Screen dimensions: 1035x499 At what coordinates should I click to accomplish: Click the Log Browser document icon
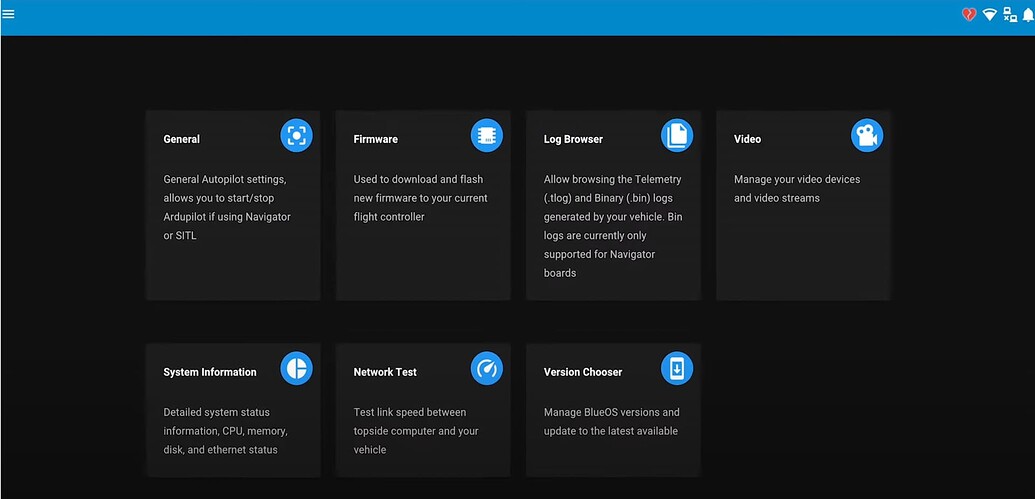coord(676,136)
